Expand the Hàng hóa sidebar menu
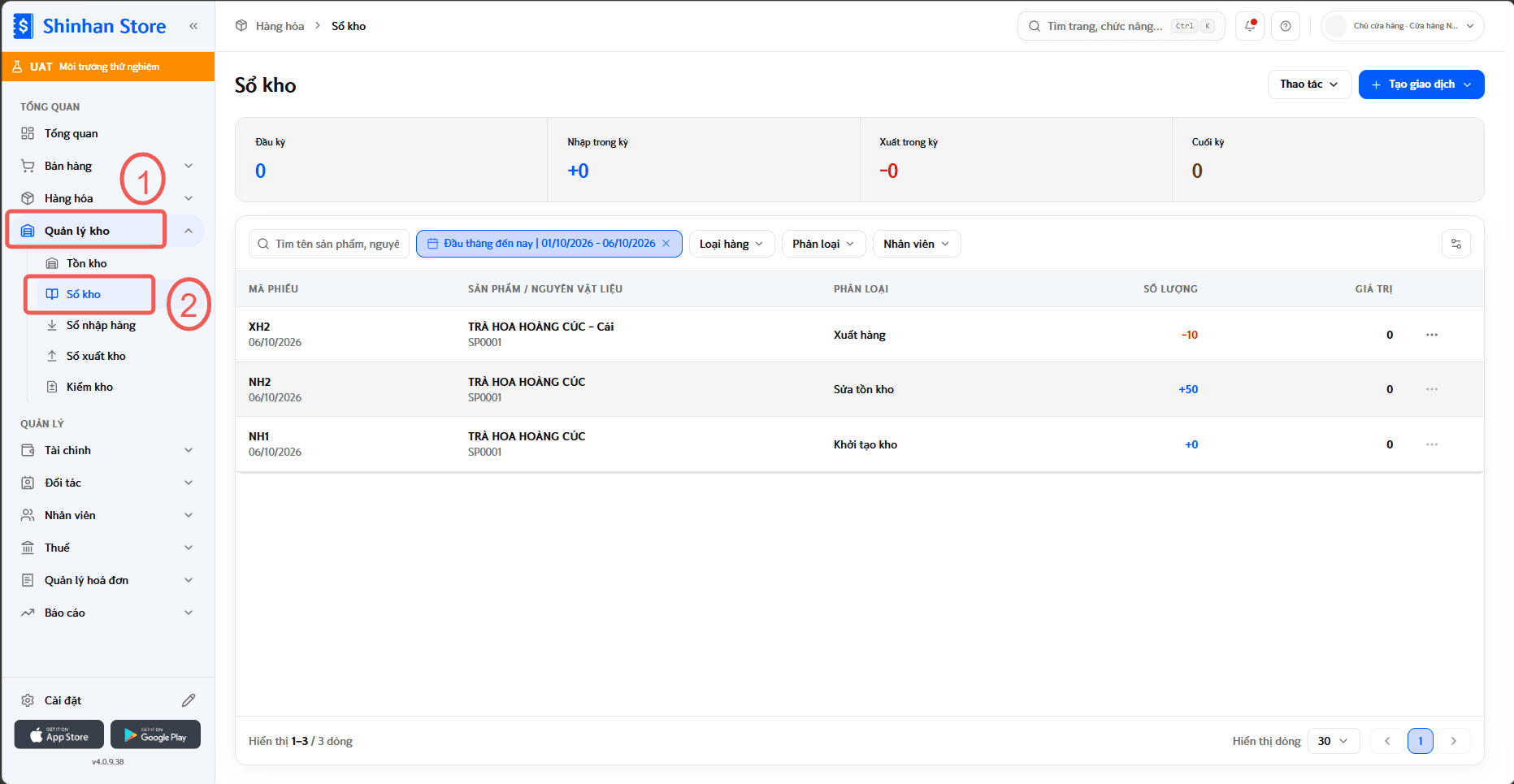Screen dimensions: 1514x784 tap(109, 198)
